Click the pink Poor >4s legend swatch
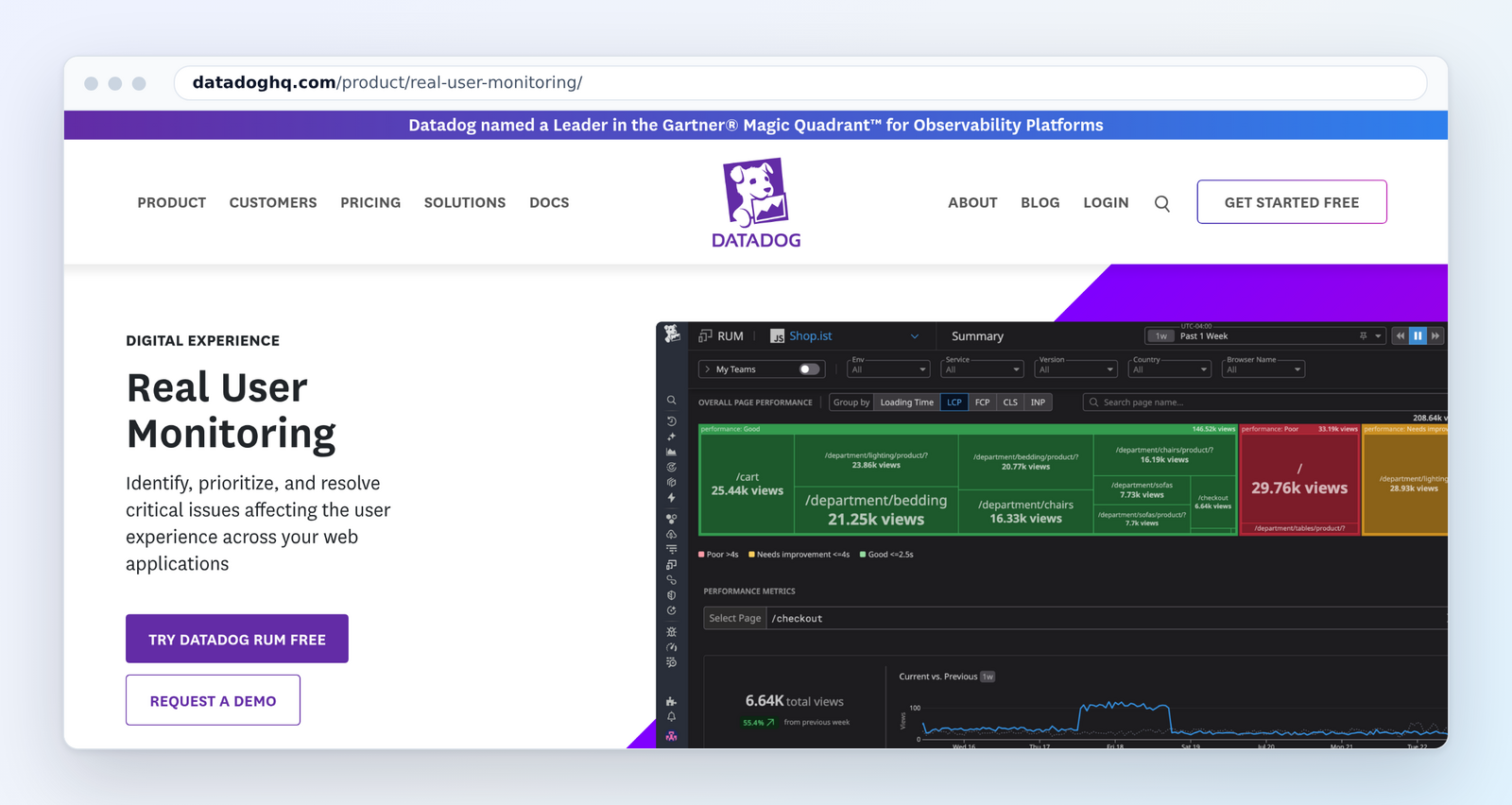 click(701, 555)
